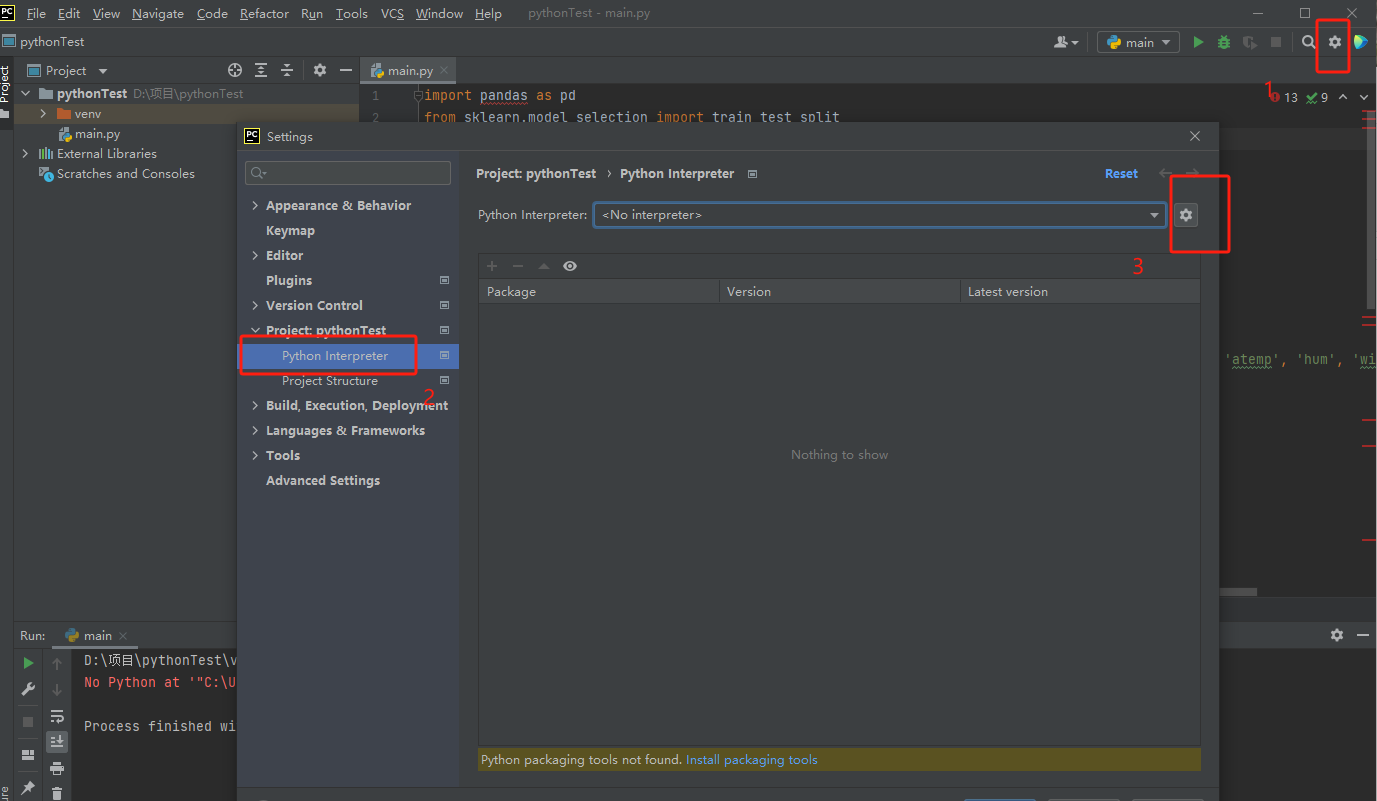
Task: Open Plugins settings page
Action: [x=289, y=280]
